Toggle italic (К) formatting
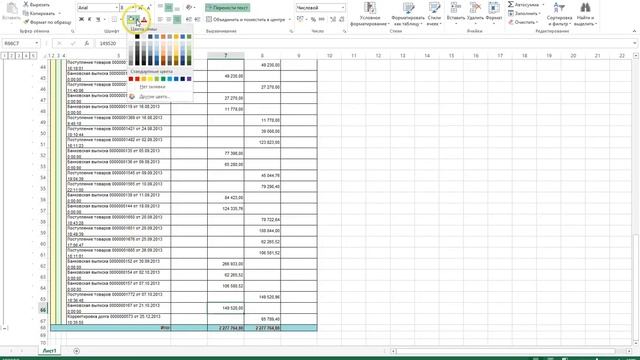 point(89,19)
